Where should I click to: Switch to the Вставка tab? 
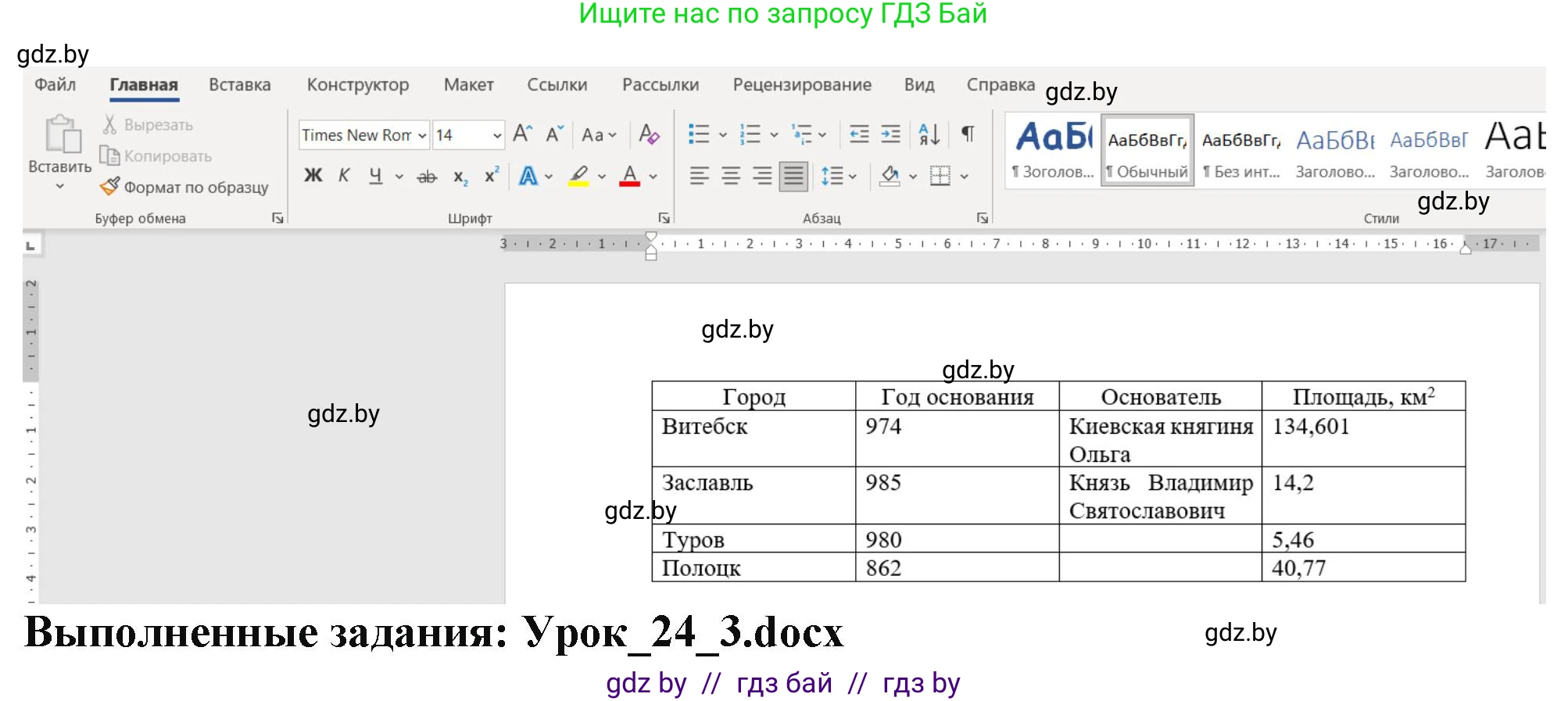click(240, 84)
